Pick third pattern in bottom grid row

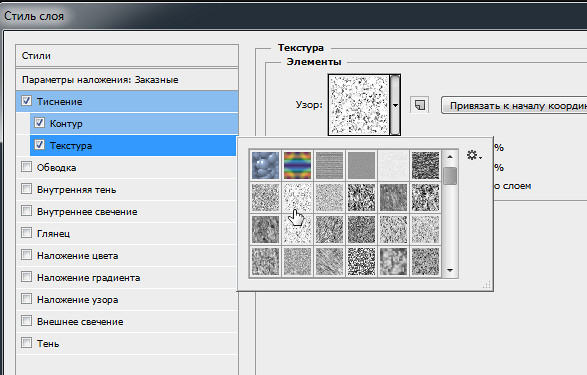pos(329,261)
